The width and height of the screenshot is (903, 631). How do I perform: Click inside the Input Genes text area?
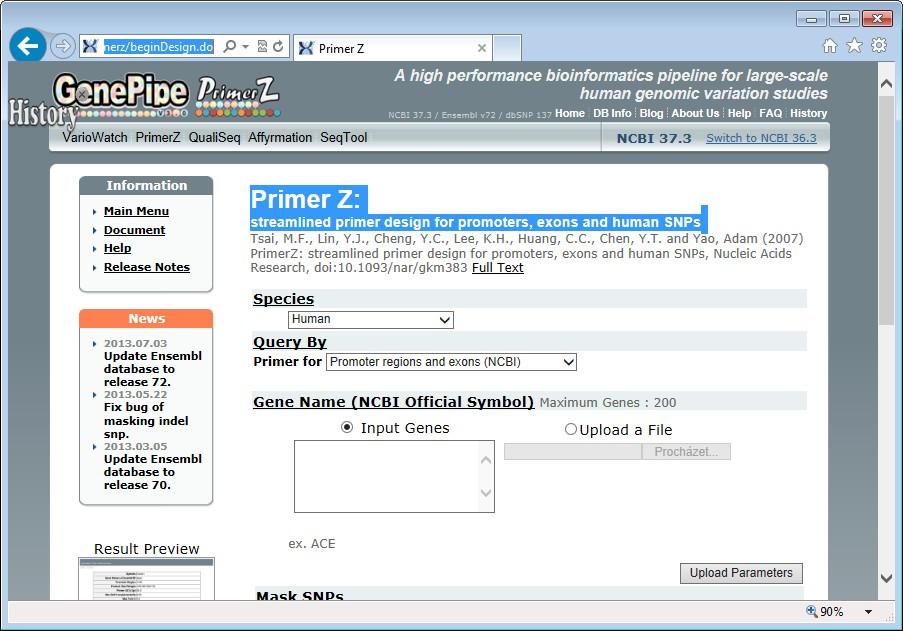coord(387,476)
